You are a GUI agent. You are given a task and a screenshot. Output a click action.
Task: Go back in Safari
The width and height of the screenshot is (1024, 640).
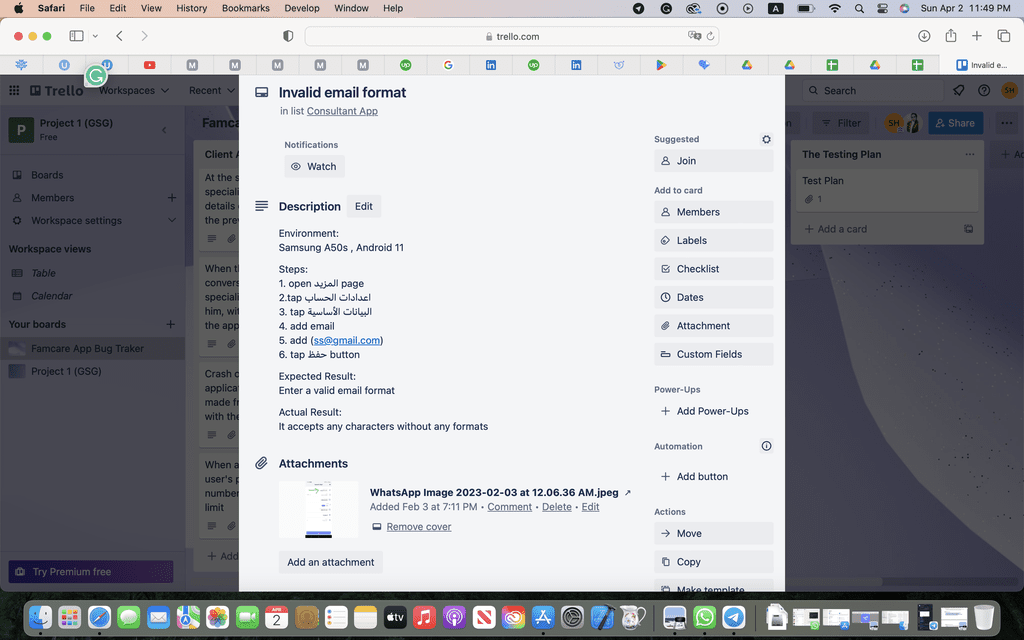[119, 36]
